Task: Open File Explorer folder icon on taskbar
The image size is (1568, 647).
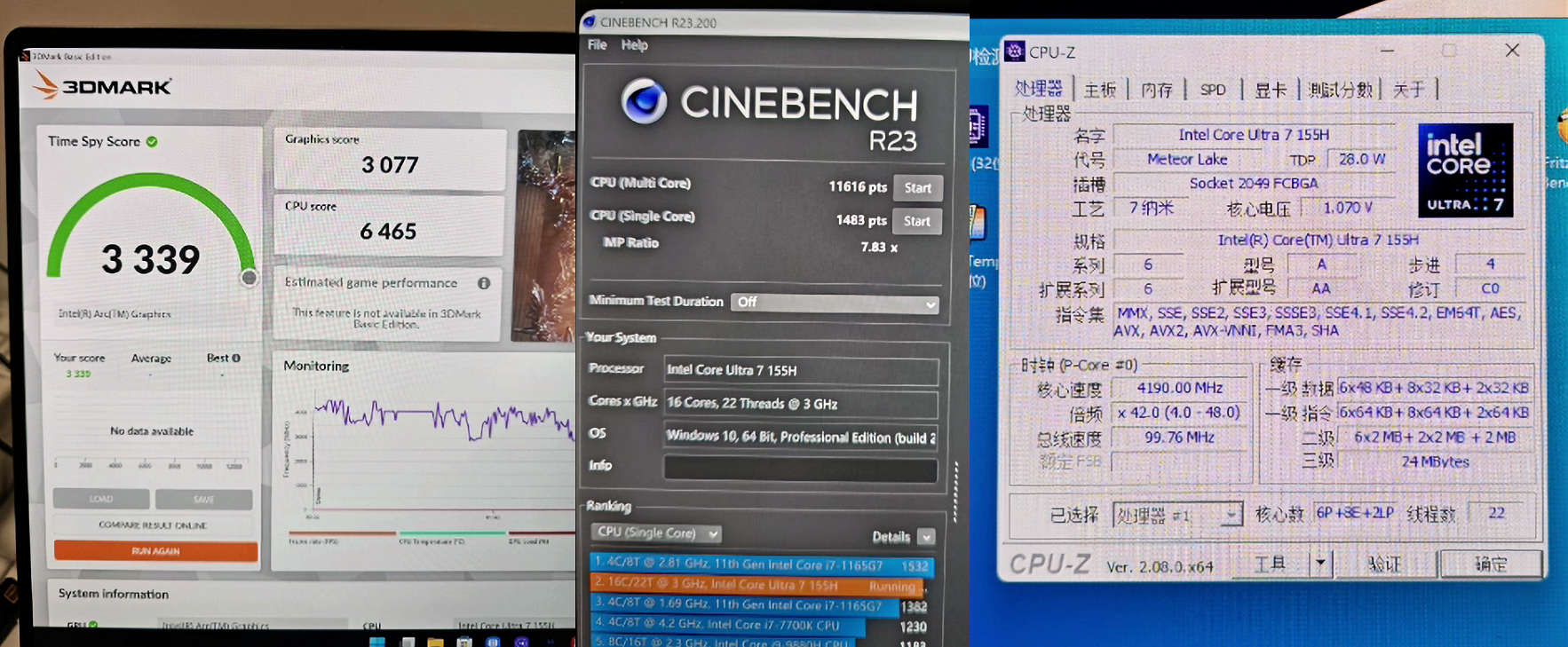Action: point(435,642)
